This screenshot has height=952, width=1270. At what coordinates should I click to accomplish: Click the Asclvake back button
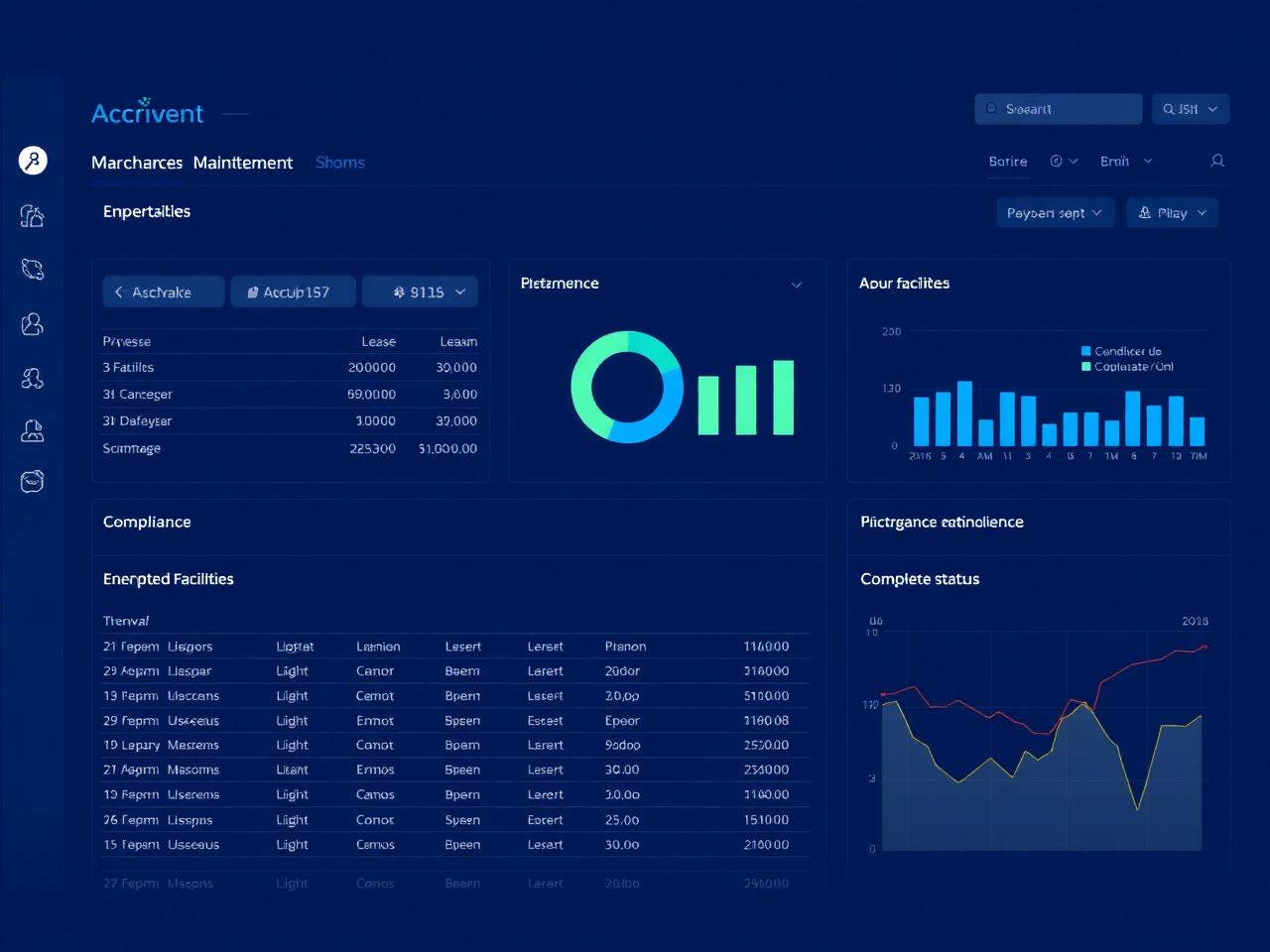point(164,292)
